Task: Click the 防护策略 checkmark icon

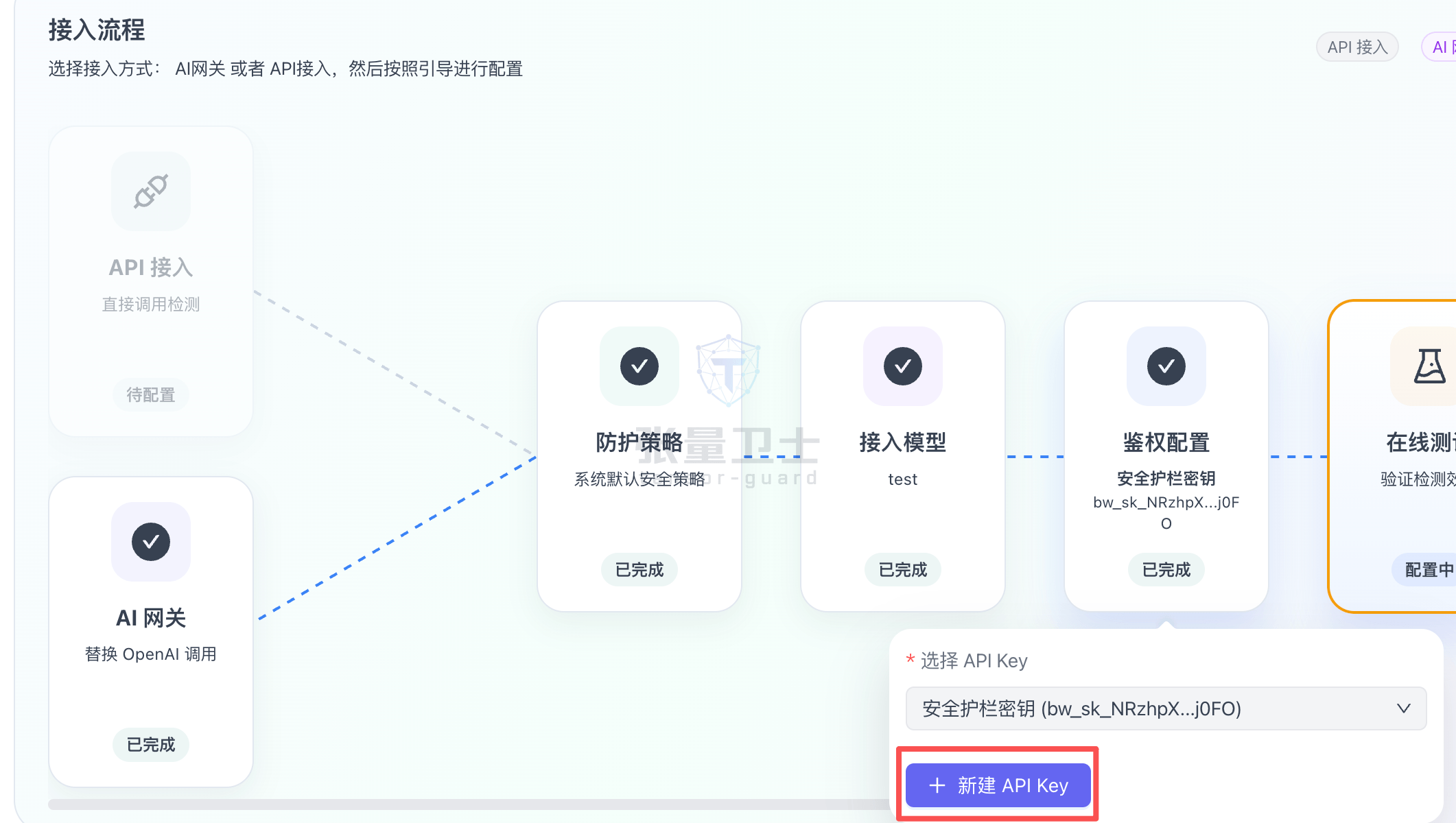Action: (x=639, y=366)
